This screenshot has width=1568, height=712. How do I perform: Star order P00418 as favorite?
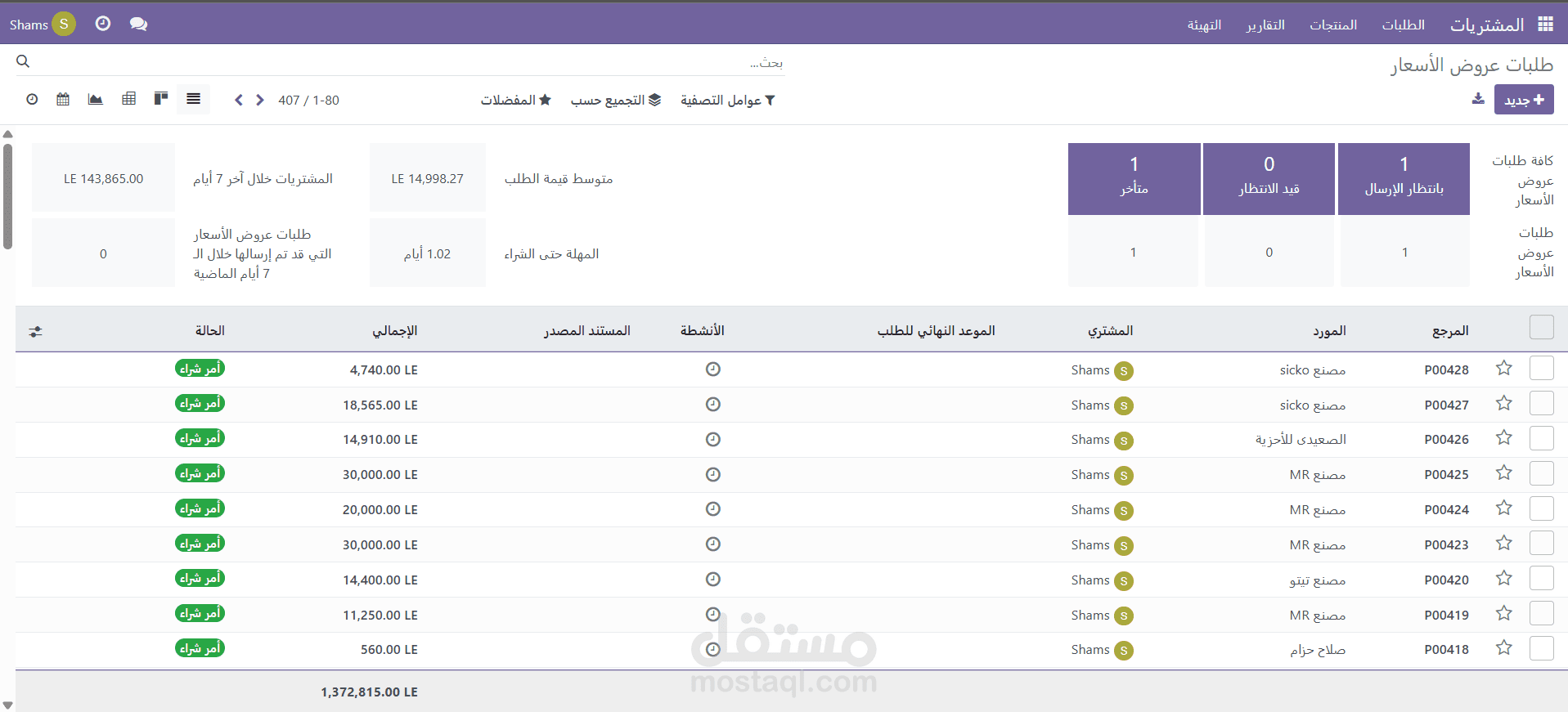(x=1503, y=647)
